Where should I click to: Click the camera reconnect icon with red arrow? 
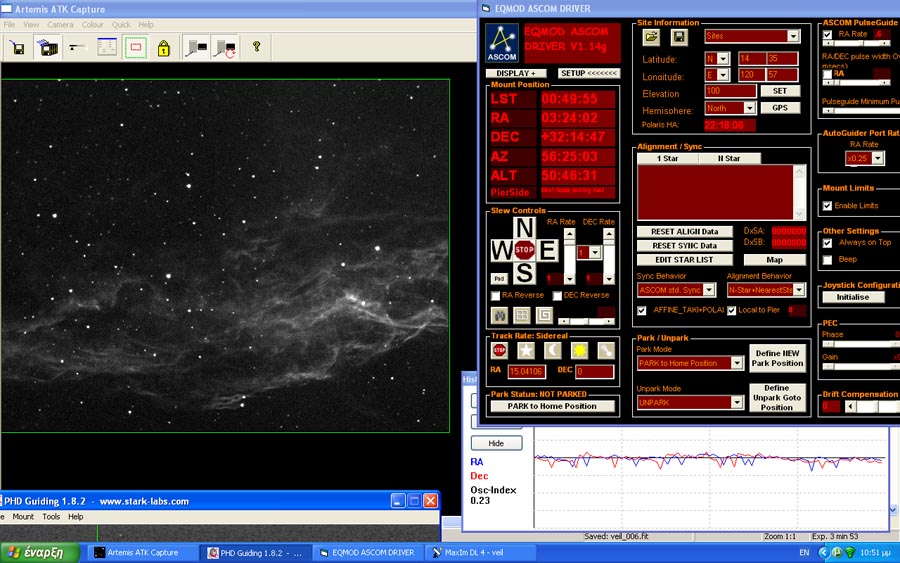(x=225, y=48)
